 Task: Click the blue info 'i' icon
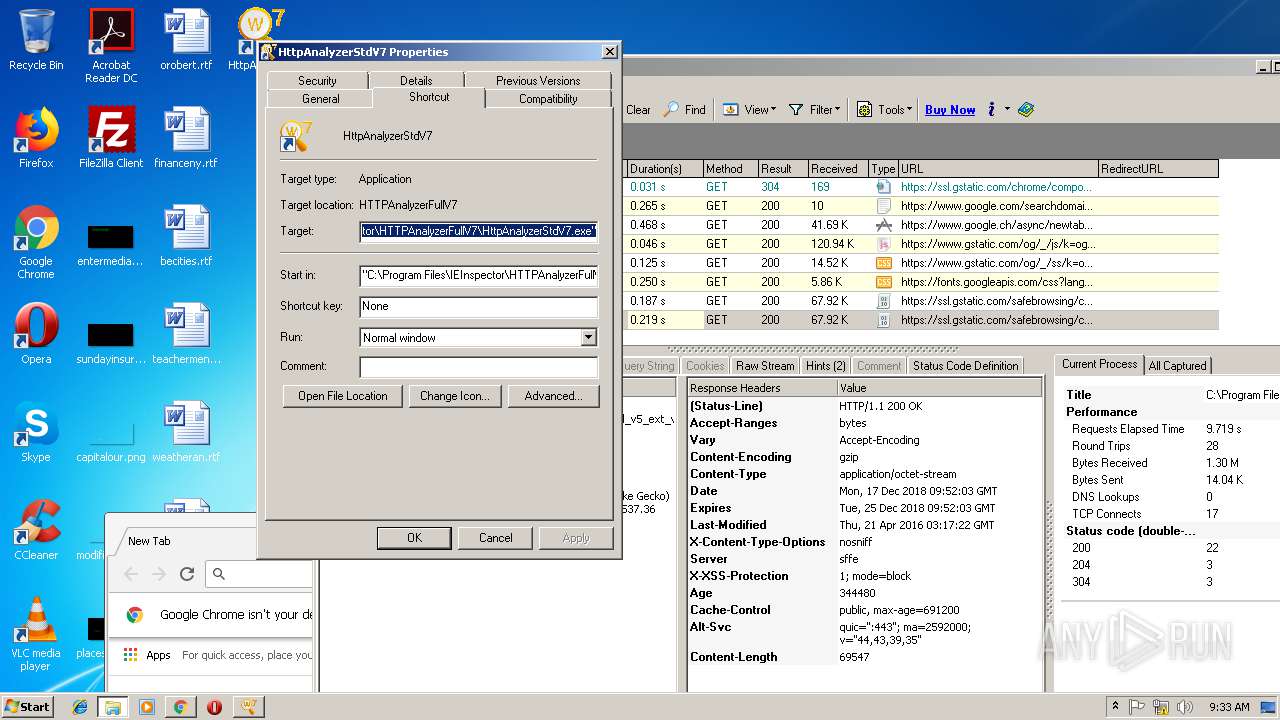point(991,110)
